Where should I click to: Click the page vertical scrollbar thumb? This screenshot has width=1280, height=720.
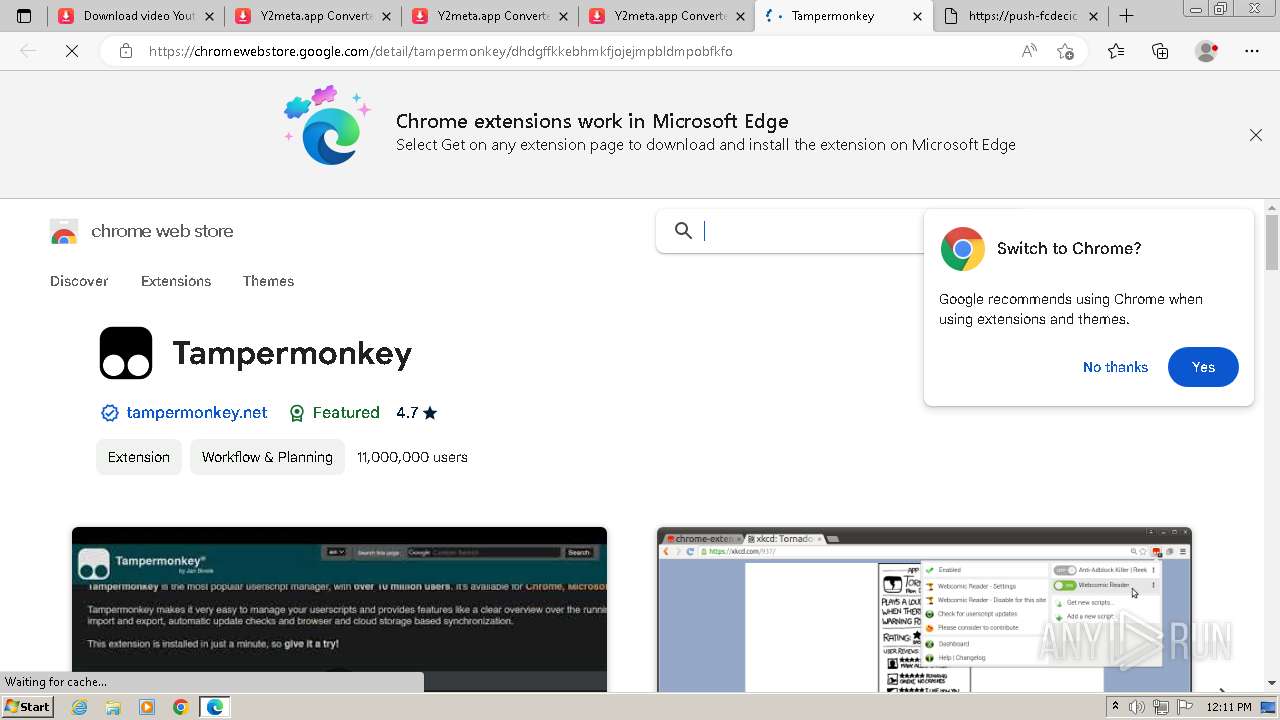pos(1272,243)
